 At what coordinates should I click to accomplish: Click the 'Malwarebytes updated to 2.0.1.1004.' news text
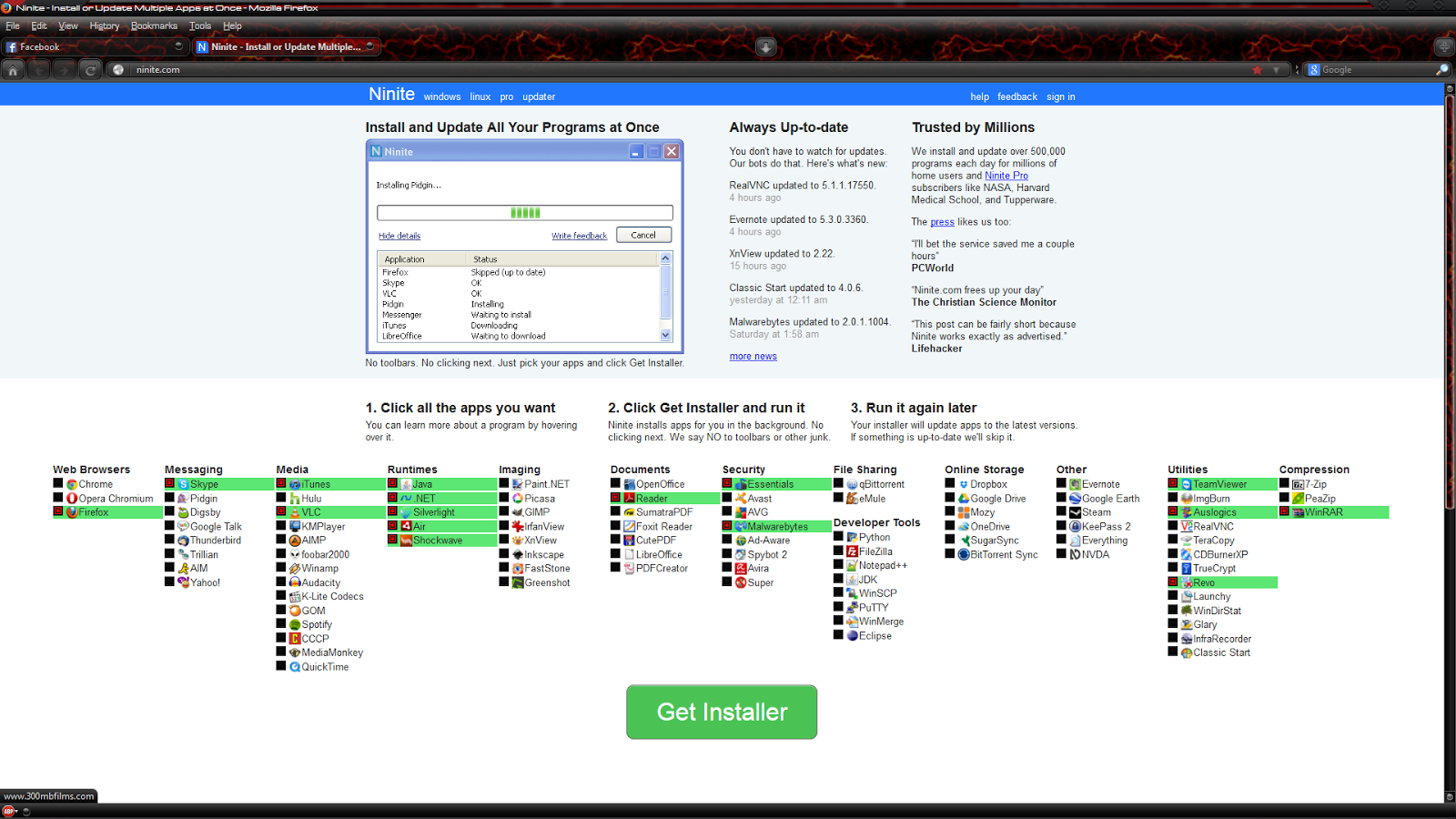point(810,322)
